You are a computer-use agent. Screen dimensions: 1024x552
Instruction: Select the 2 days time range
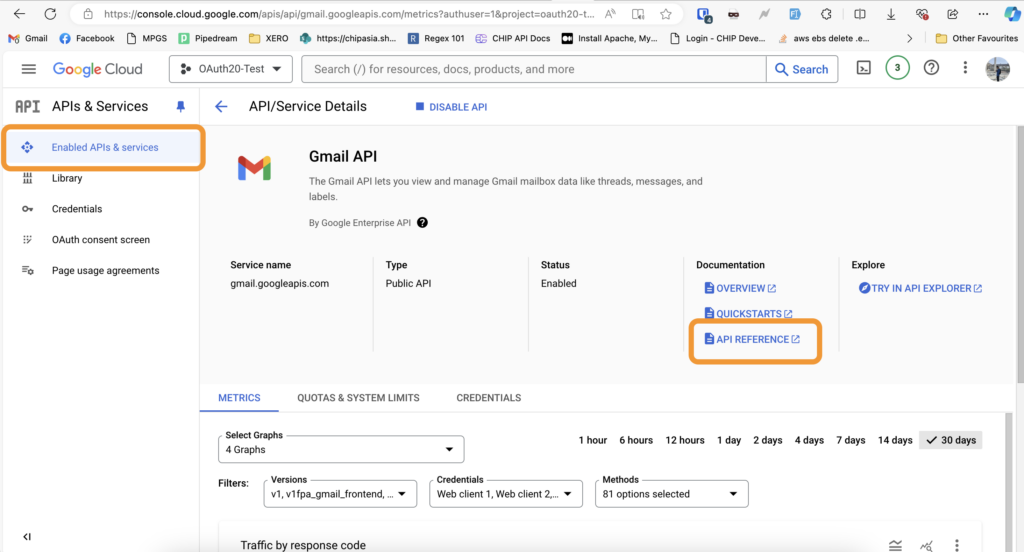(767, 440)
